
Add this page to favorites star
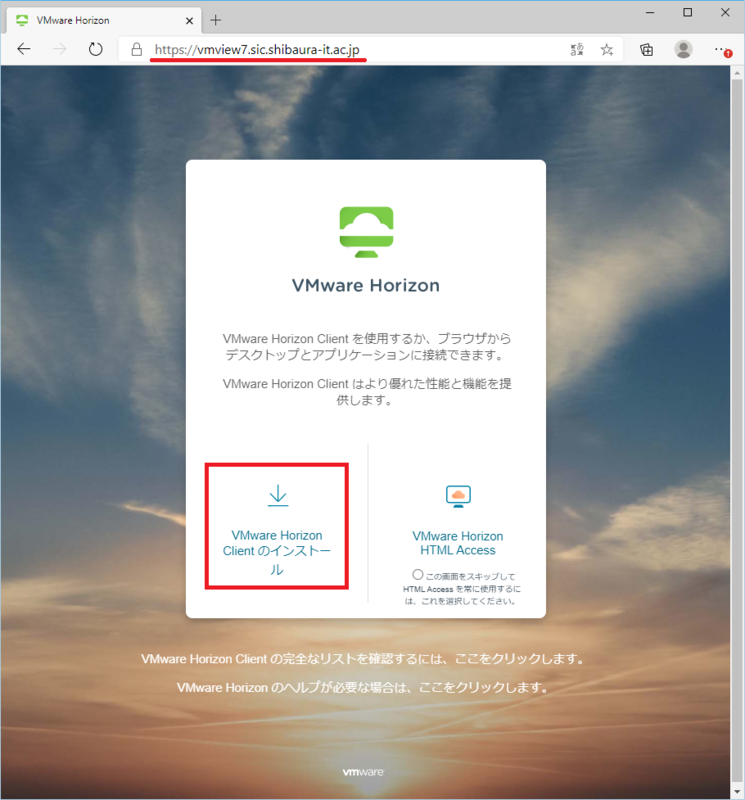[607, 49]
